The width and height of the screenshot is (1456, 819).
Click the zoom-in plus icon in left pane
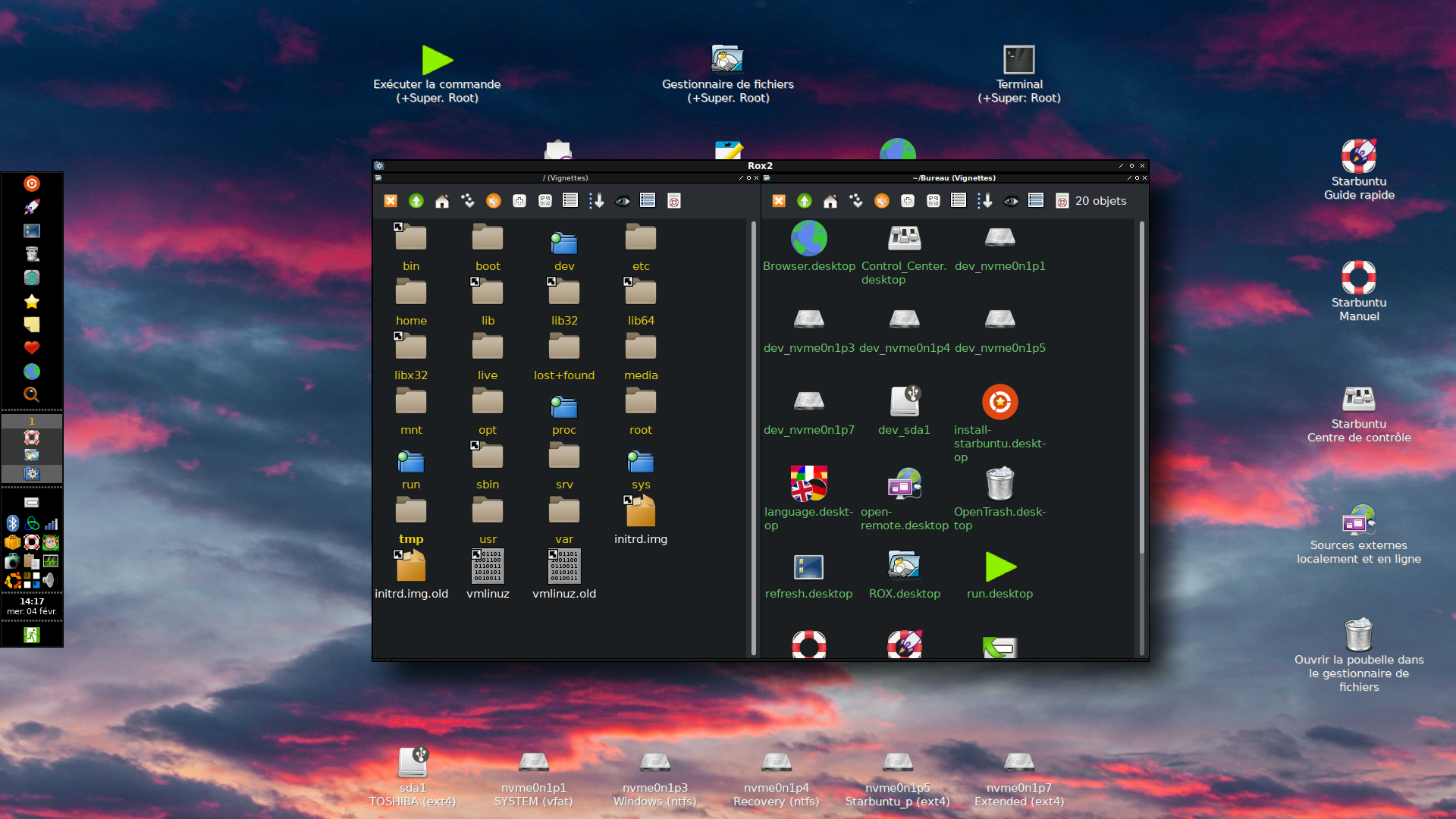(519, 201)
